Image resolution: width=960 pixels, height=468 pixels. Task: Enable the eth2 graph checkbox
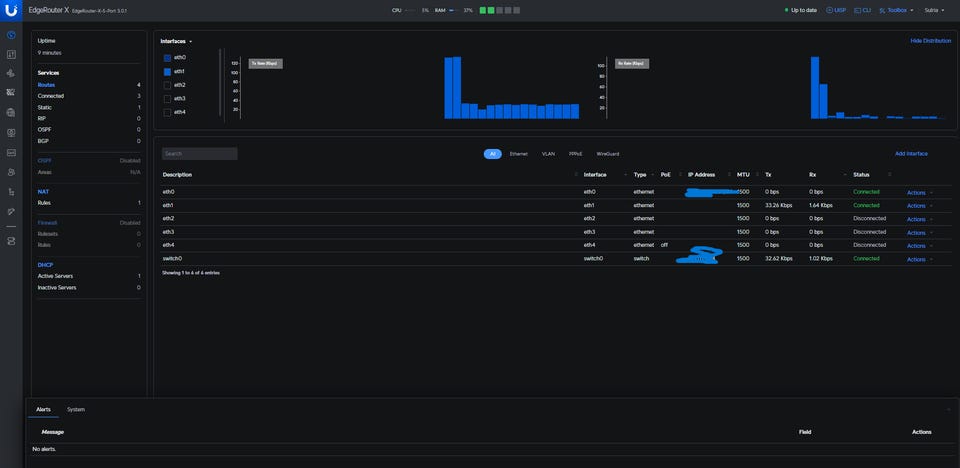167,85
